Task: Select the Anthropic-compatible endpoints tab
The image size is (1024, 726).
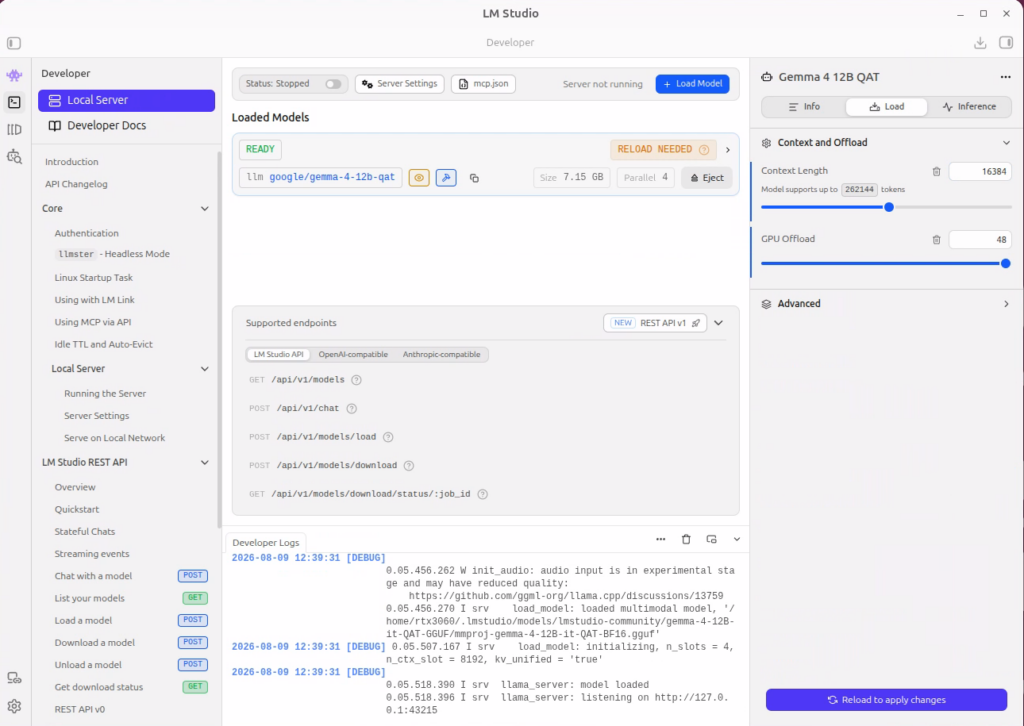Action: [441, 355]
